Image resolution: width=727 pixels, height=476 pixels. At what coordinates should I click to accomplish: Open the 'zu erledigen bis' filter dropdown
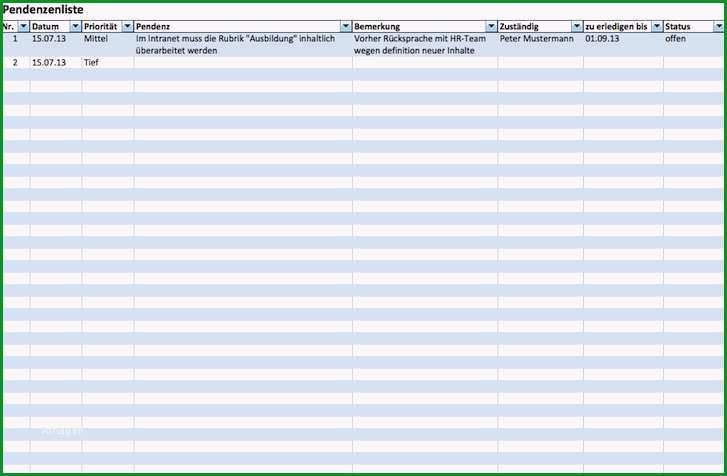tap(657, 26)
